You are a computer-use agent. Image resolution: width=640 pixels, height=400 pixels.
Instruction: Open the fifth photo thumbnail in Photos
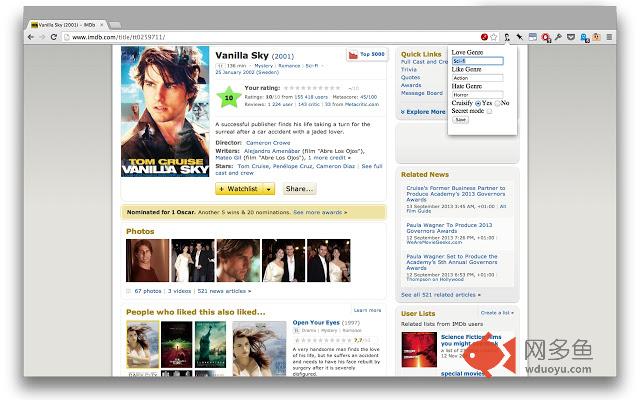coord(329,260)
